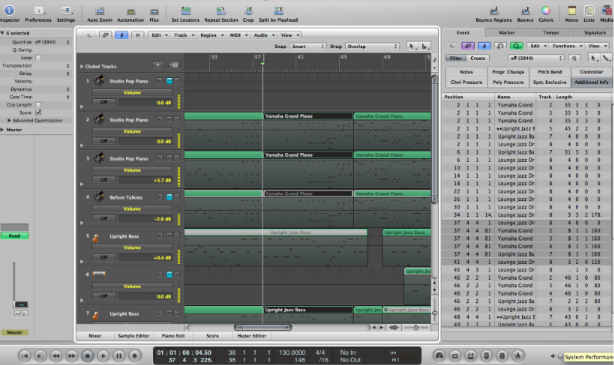Click the Record button in the transport

[135, 356]
